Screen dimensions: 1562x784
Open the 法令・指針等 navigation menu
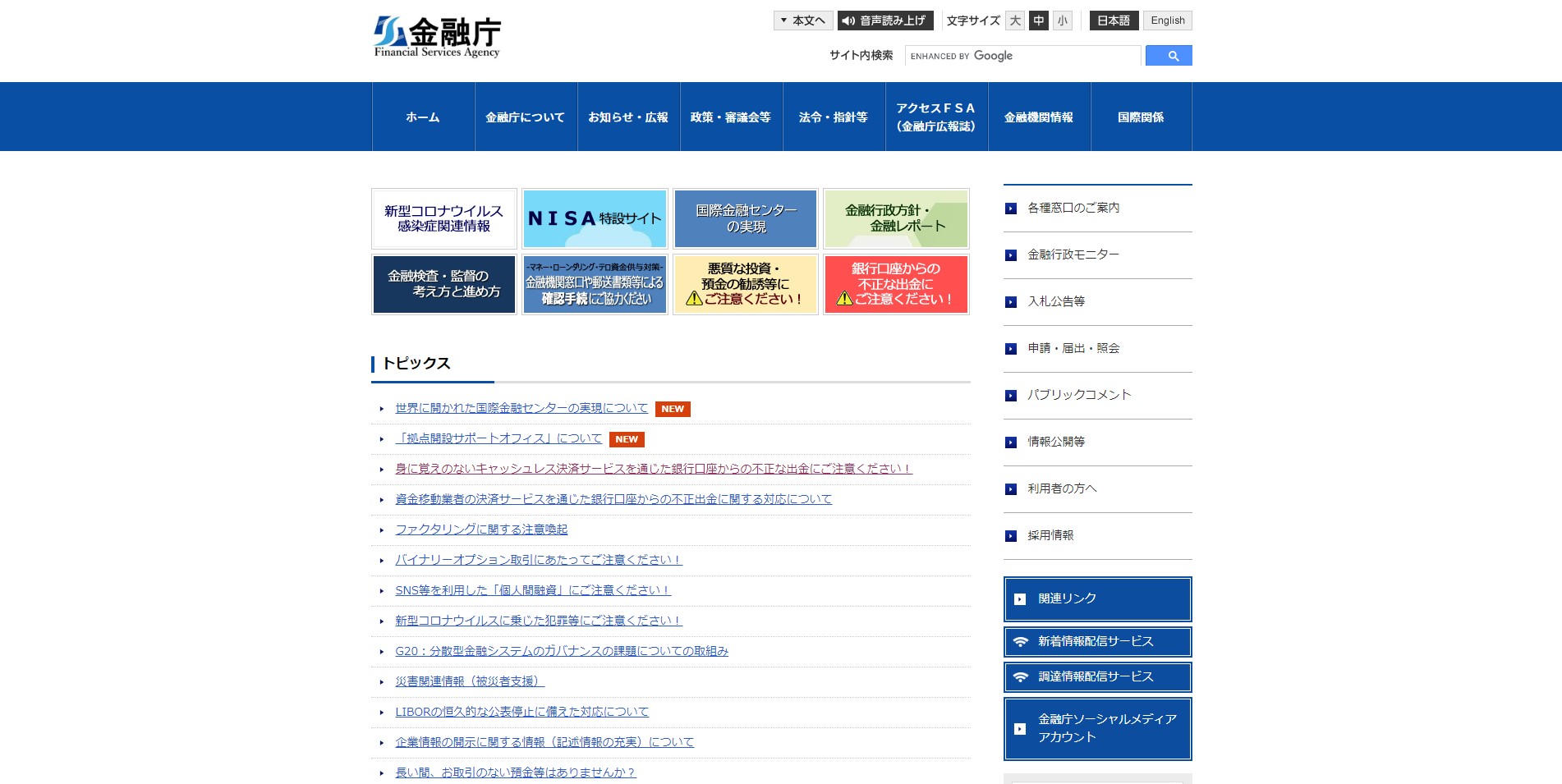pos(834,117)
